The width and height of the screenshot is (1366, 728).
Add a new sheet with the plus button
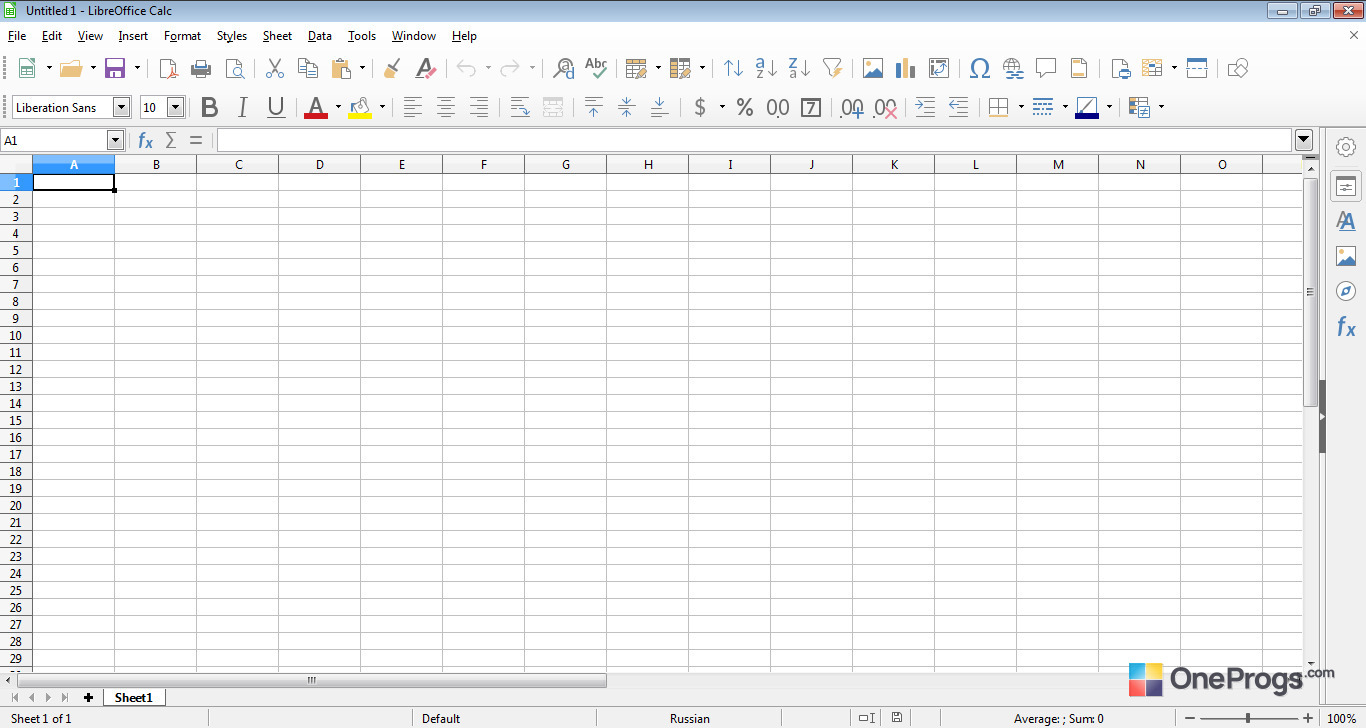[88, 697]
